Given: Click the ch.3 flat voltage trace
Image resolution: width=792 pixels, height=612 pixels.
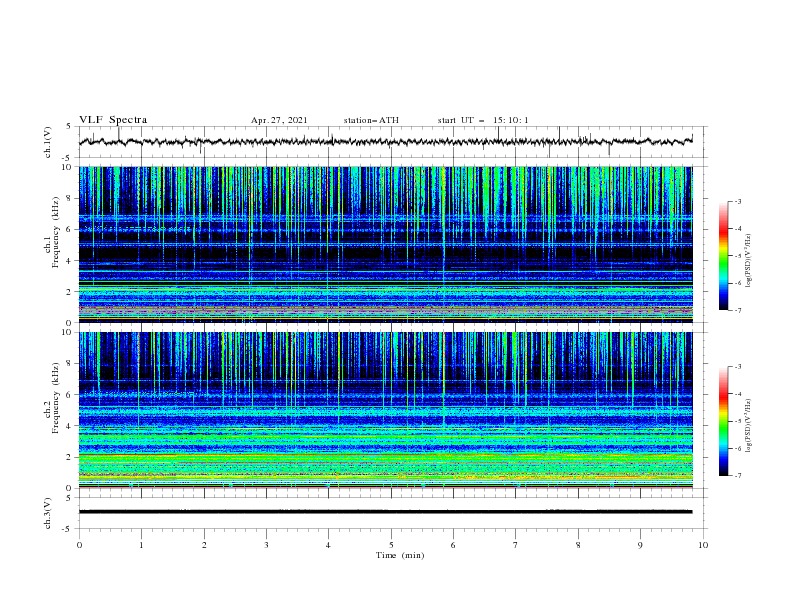Looking at the screenshot, I should point(386,512).
